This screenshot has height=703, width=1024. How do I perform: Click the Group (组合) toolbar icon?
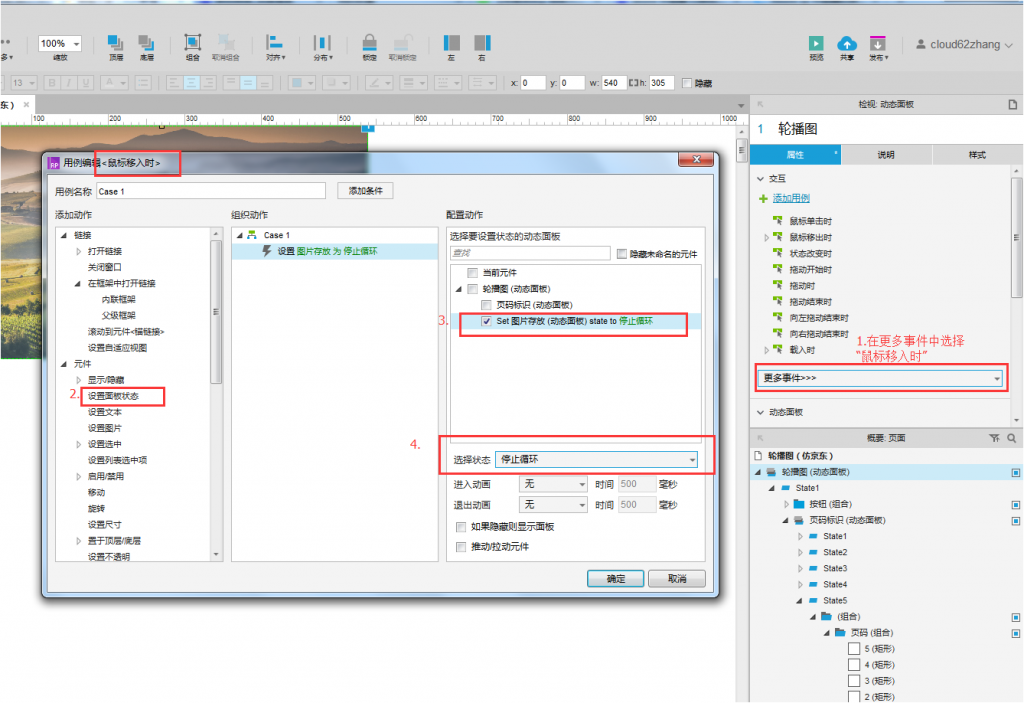192,43
